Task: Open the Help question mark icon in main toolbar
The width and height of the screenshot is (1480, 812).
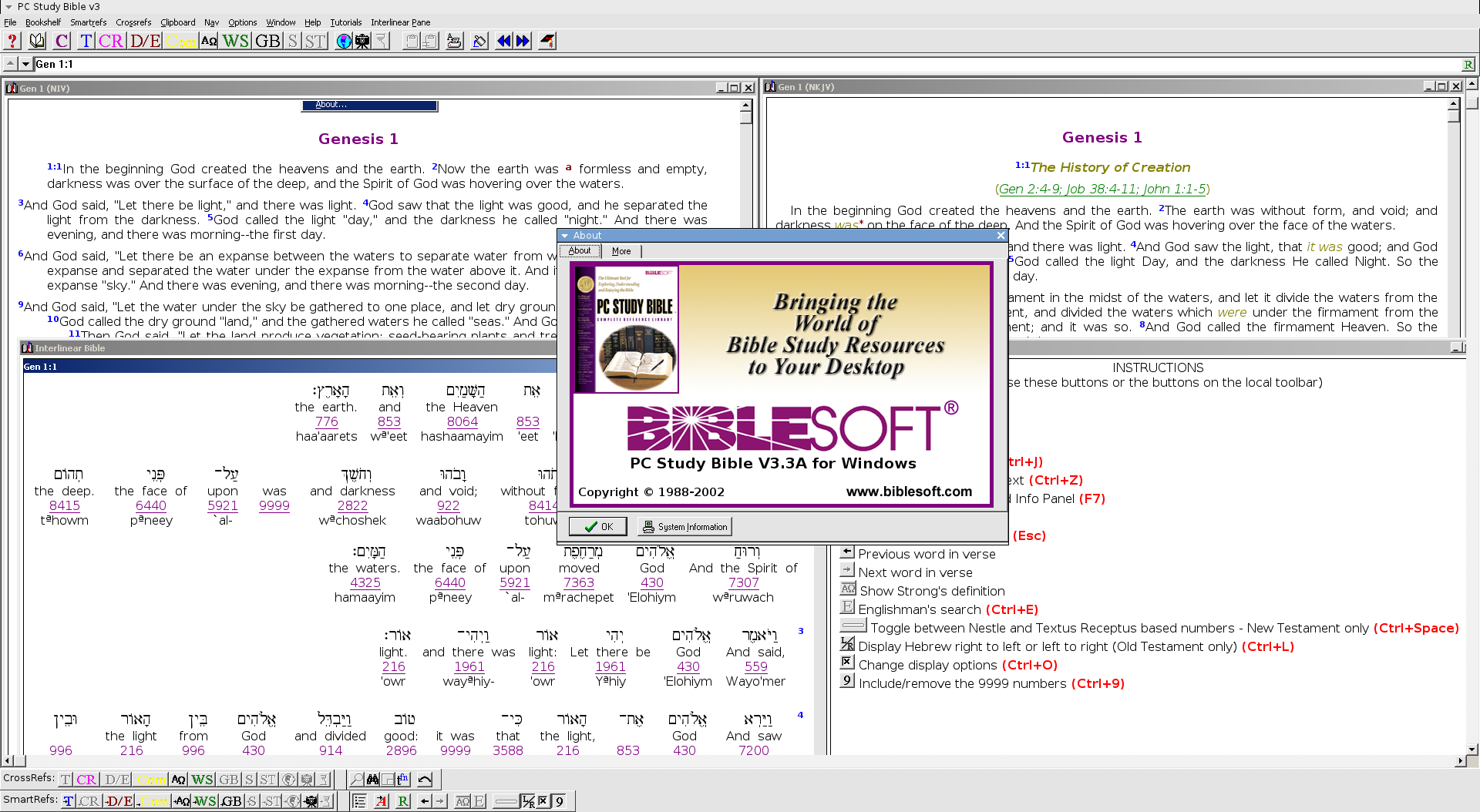Action: (x=12, y=41)
